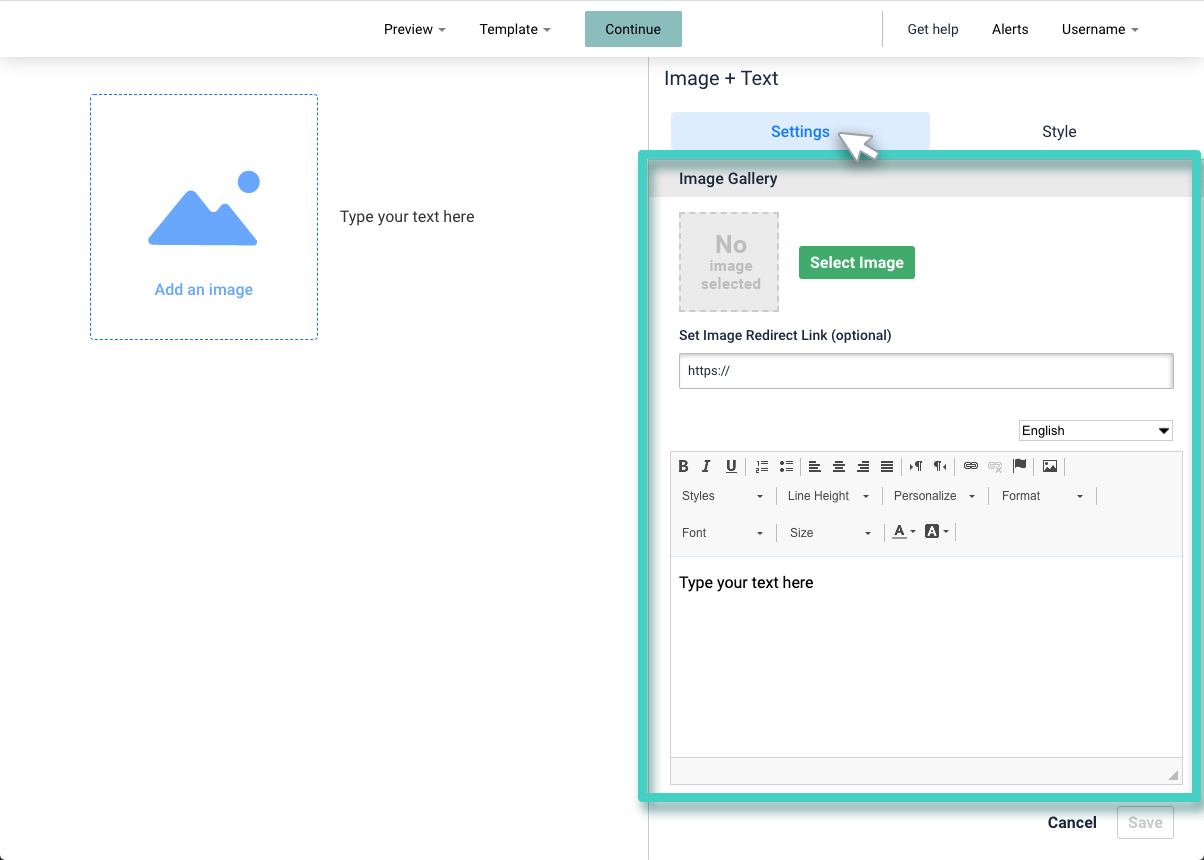Insert an image via editor toolbar
Screen dimensions: 1204x860
click(1049, 466)
